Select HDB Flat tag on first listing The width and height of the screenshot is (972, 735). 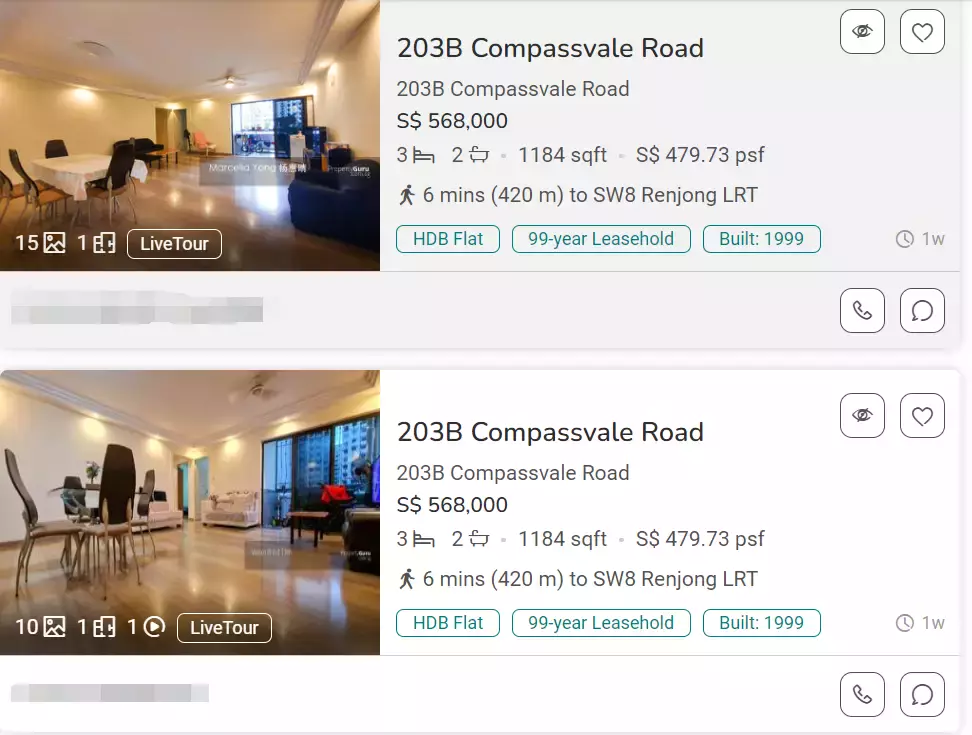(448, 239)
